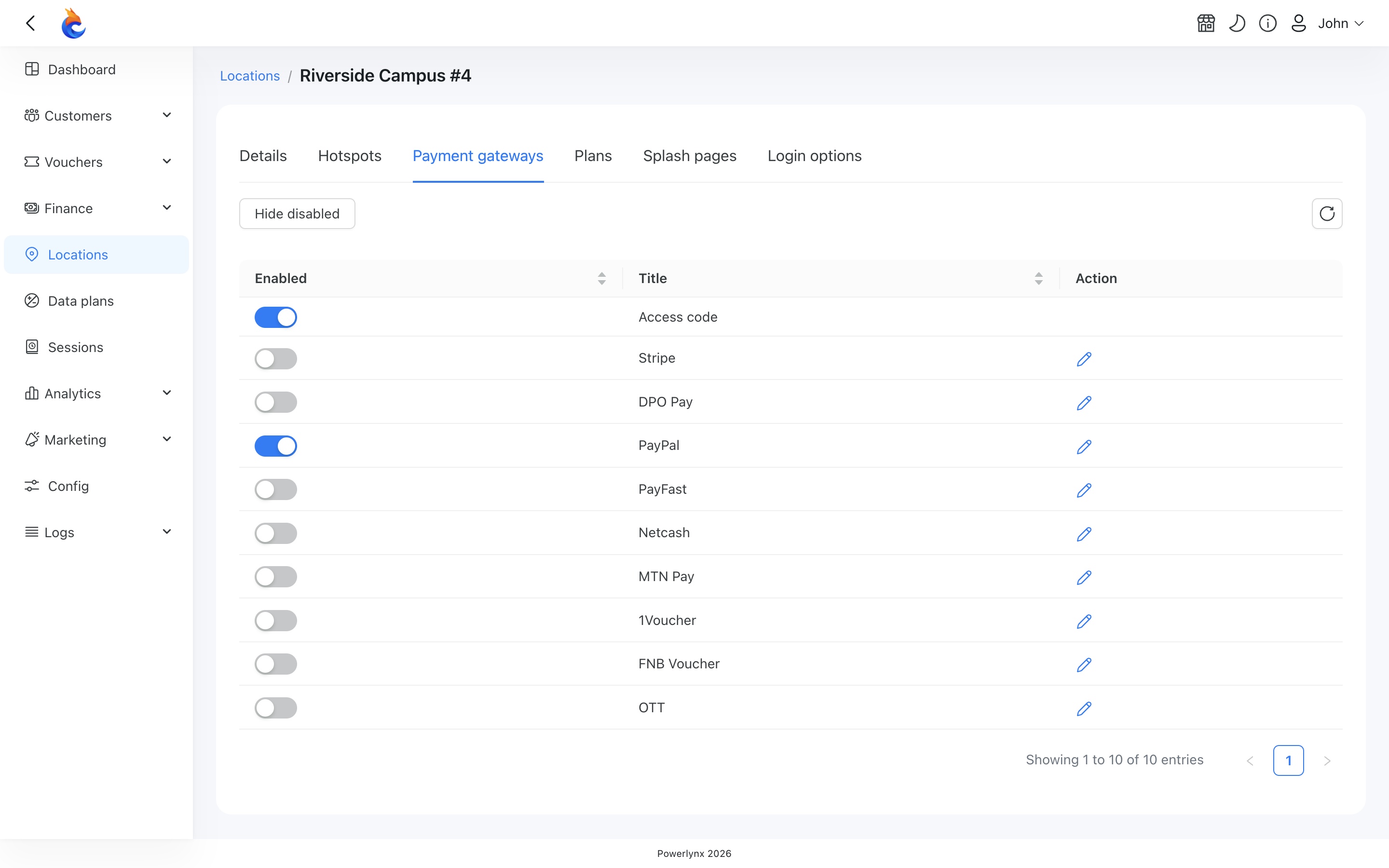Select the Payment gateways tab

(477, 156)
